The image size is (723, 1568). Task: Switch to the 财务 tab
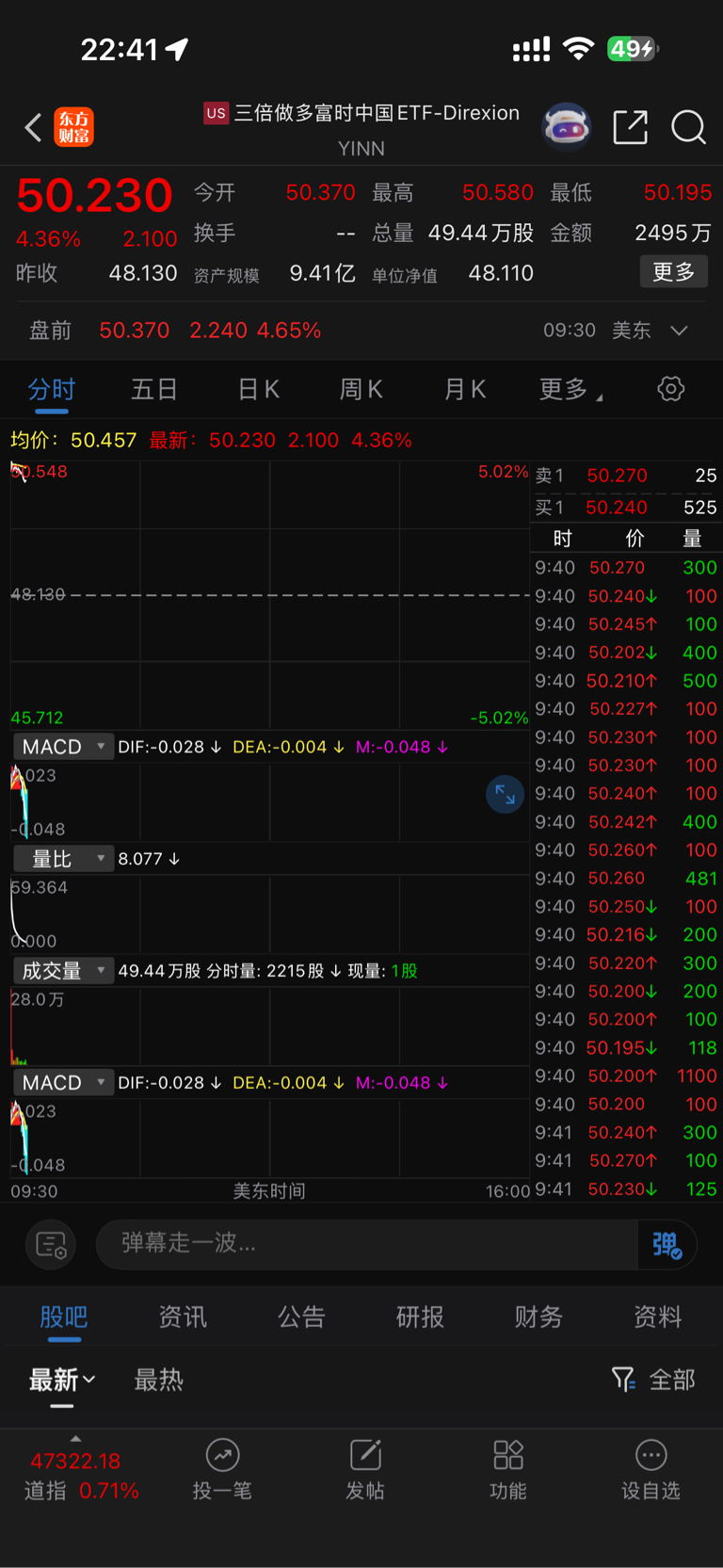pos(538,1317)
